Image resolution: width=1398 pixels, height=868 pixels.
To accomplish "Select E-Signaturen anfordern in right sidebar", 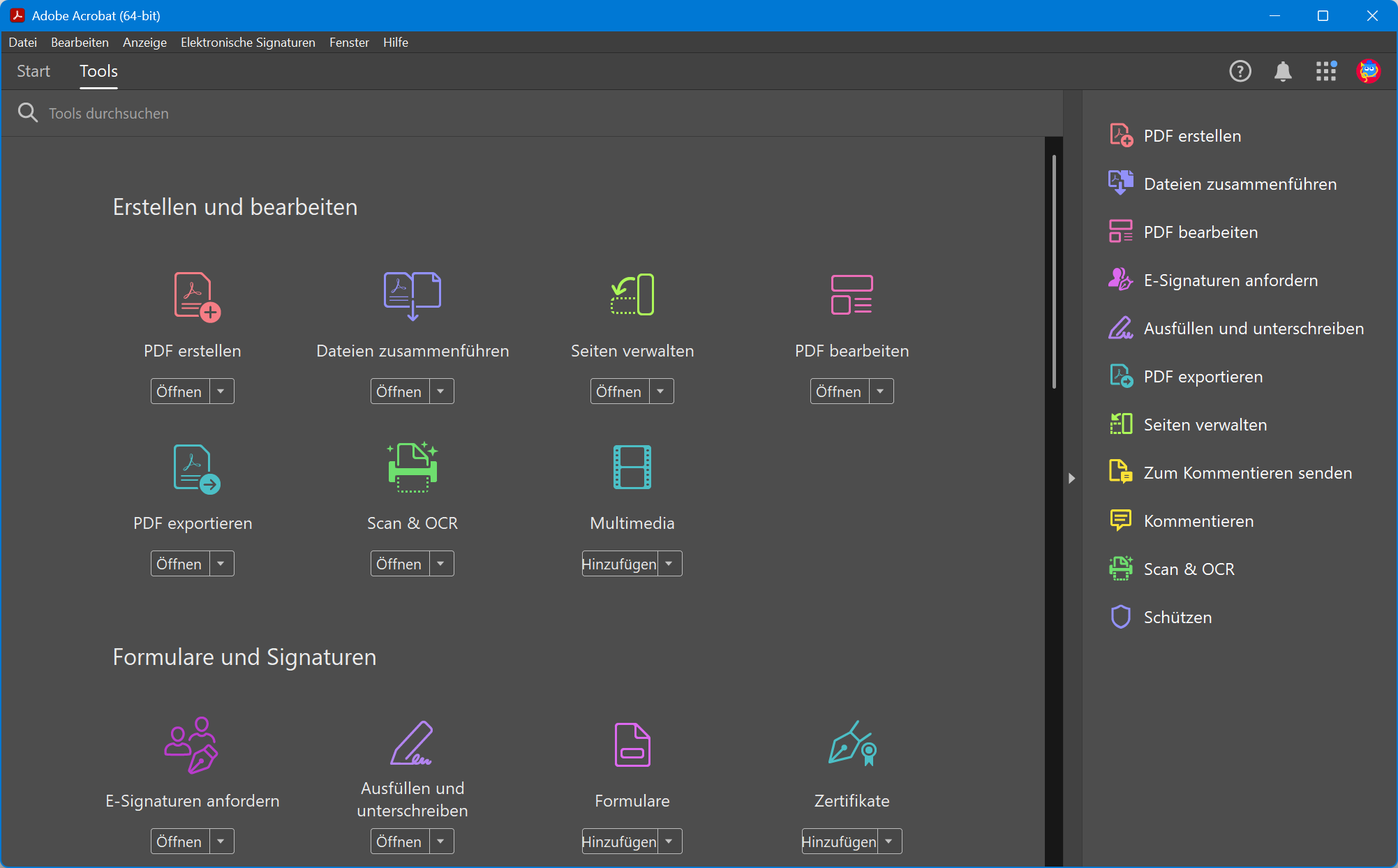I will click(1214, 280).
